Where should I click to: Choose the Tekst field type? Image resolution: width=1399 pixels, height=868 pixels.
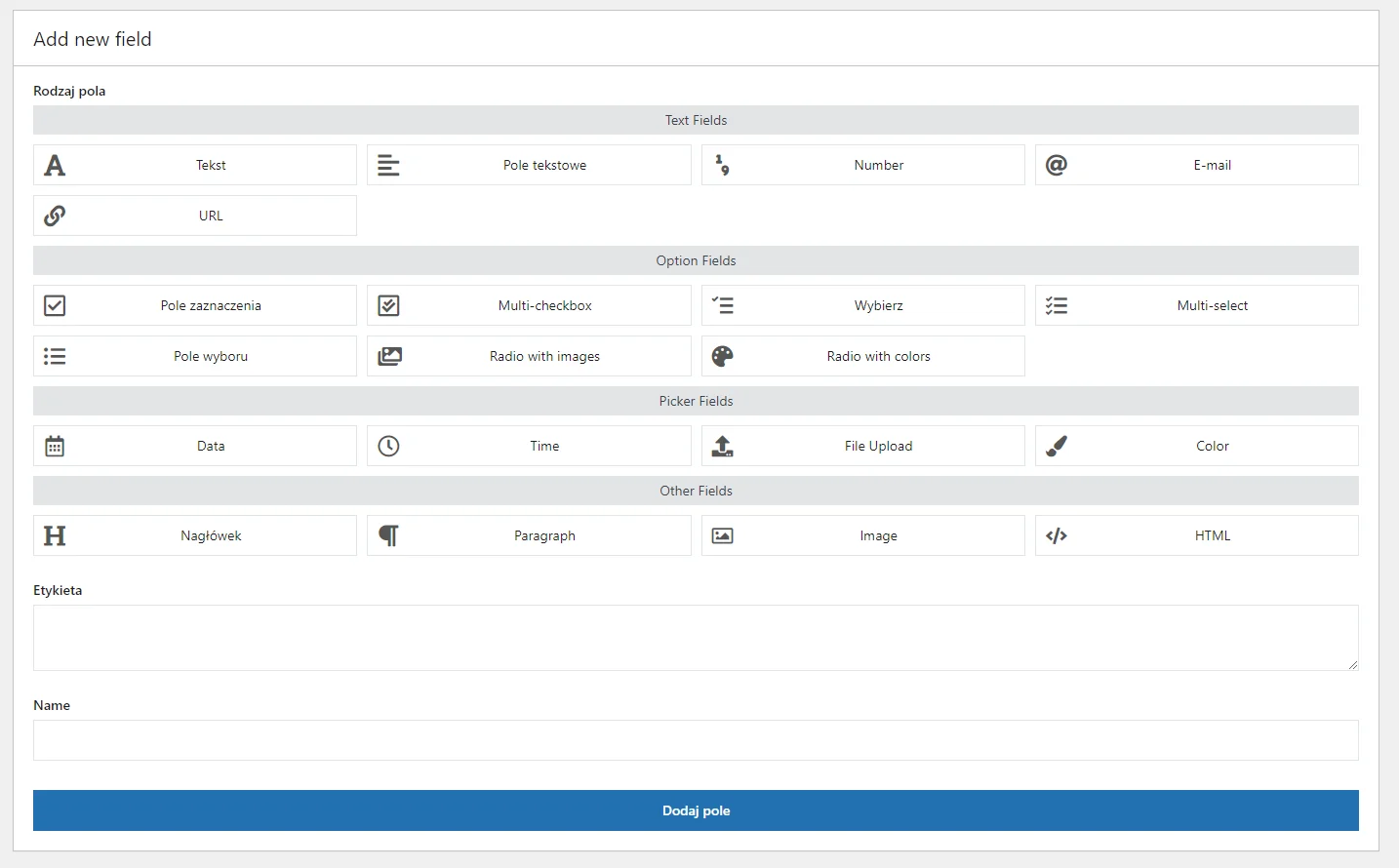[195, 166]
